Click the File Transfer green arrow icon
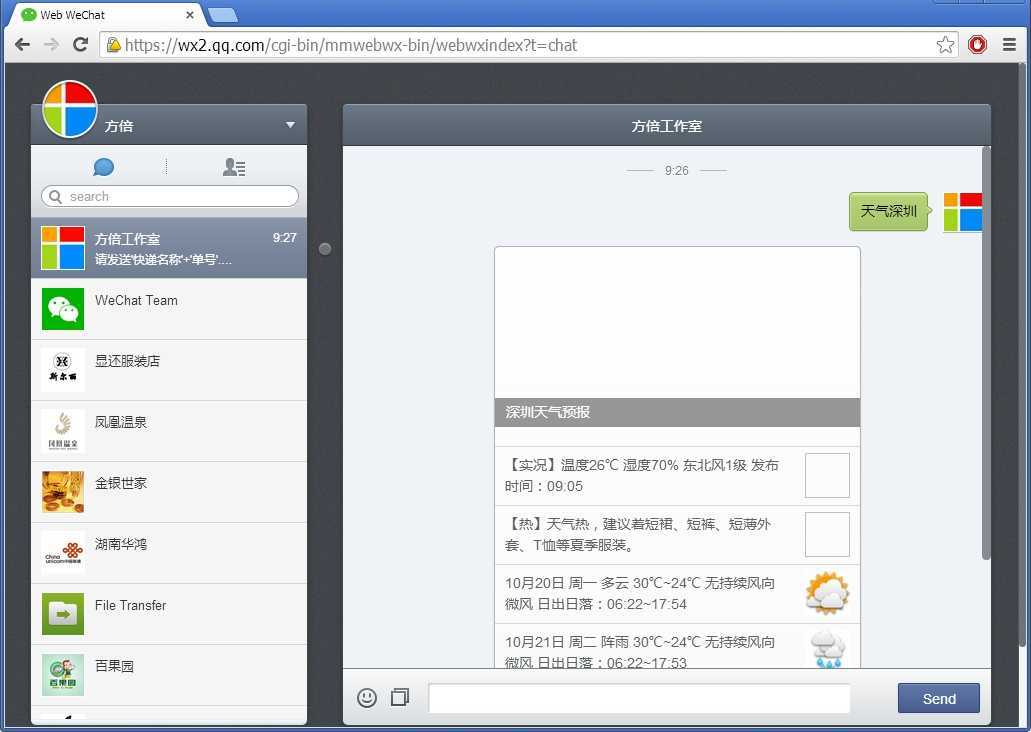1031x732 pixels. pos(62,614)
